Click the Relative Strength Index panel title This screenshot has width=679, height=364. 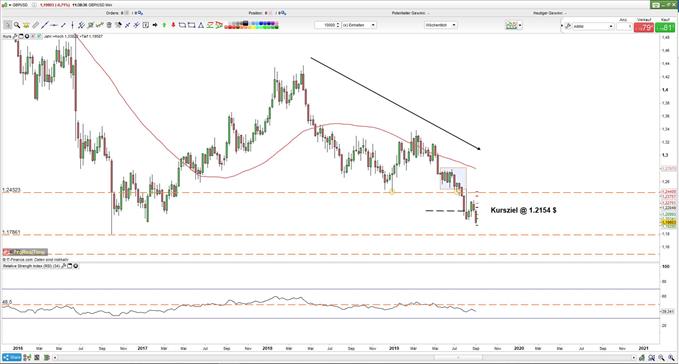tap(31, 266)
